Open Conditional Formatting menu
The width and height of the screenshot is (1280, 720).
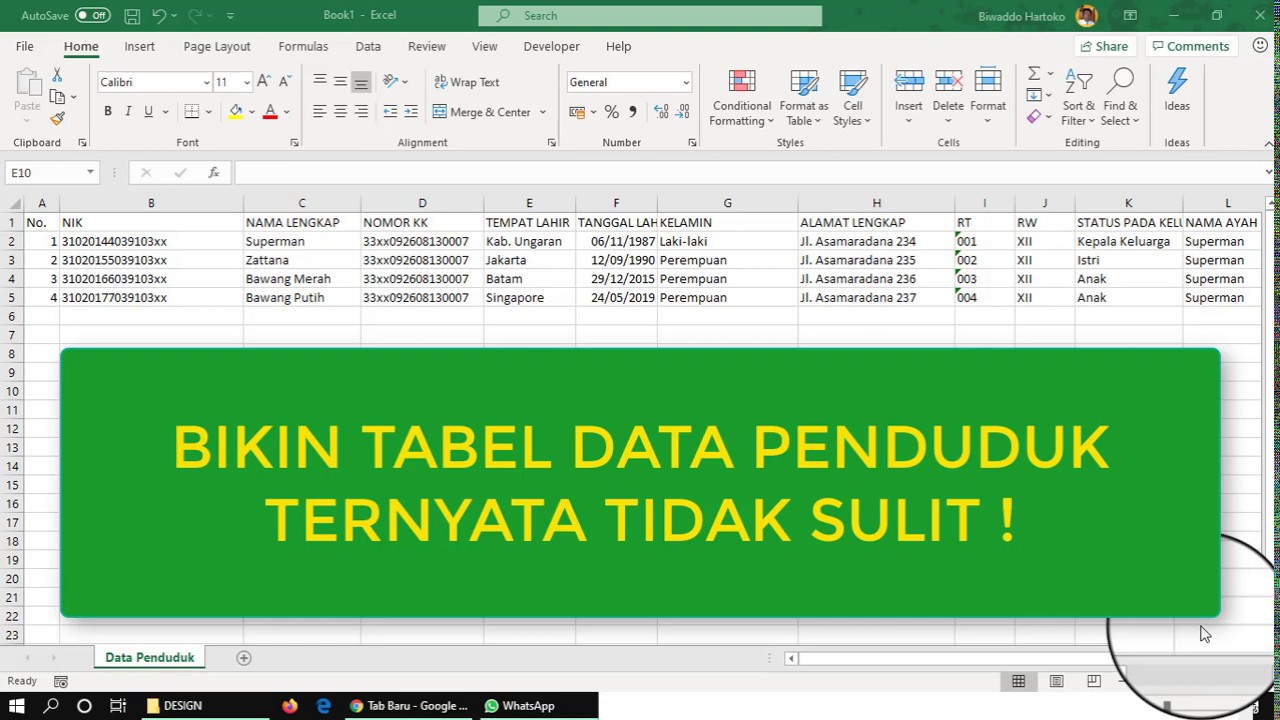click(x=742, y=98)
